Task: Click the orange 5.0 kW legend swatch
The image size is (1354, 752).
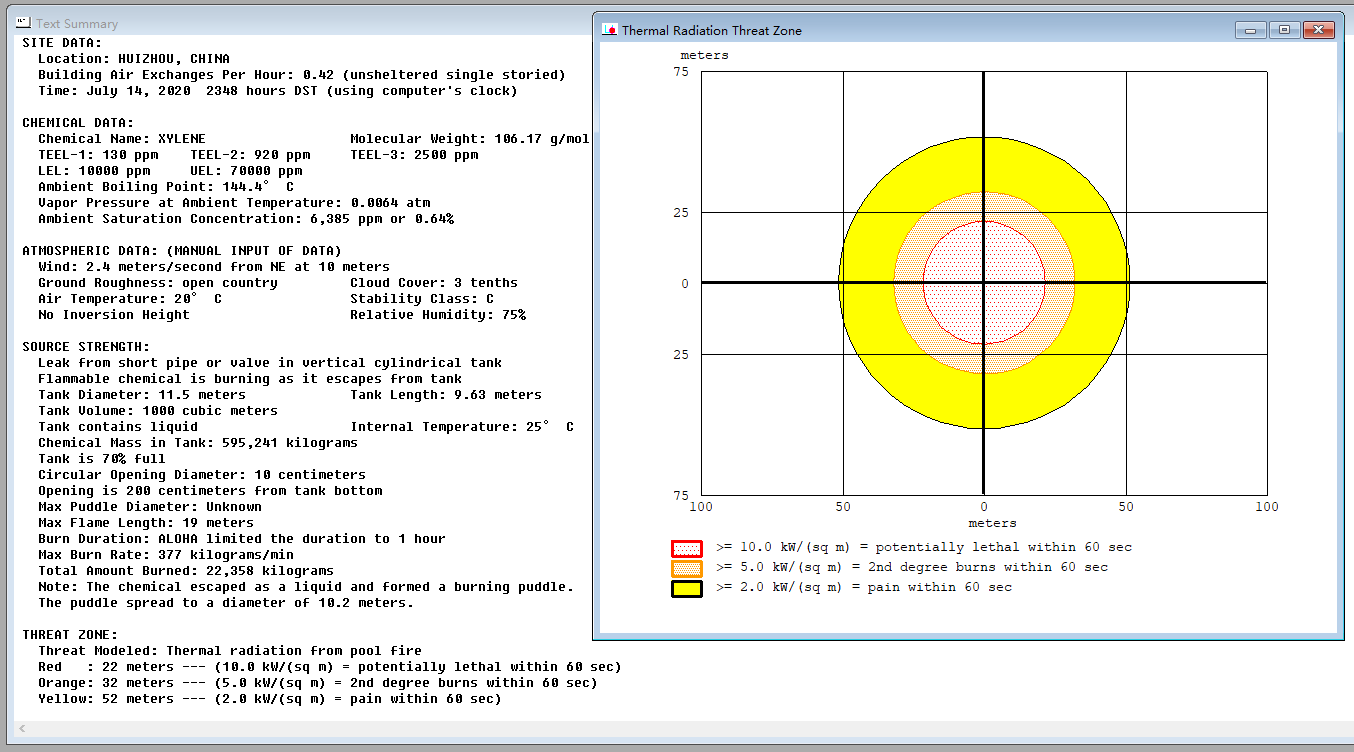Action: coord(686,568)
